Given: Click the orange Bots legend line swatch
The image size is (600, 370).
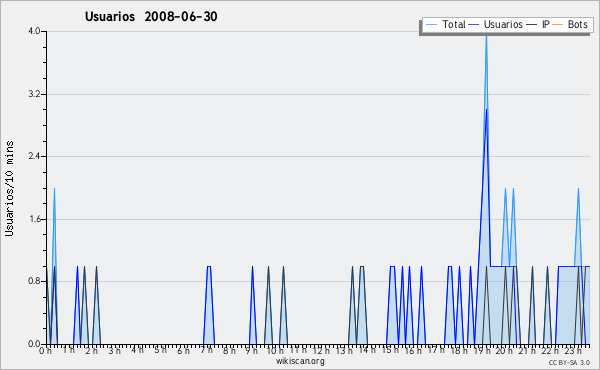Looking at the screenshot, I should [558, 25].
